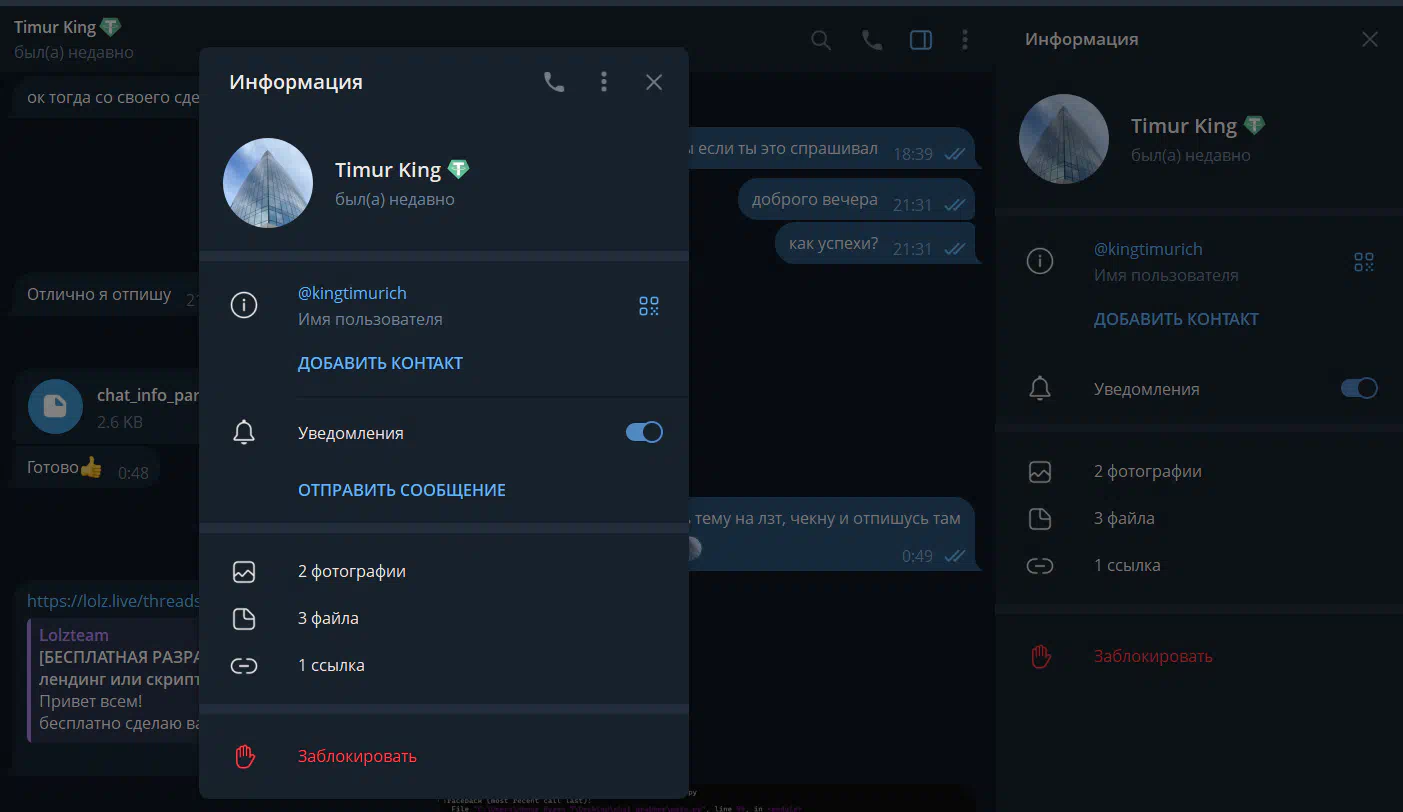Click ДОБАВИТЬ КОНТАКТ in the dialog
Screen dimensions: 1403x812
(x=380, y=363)
